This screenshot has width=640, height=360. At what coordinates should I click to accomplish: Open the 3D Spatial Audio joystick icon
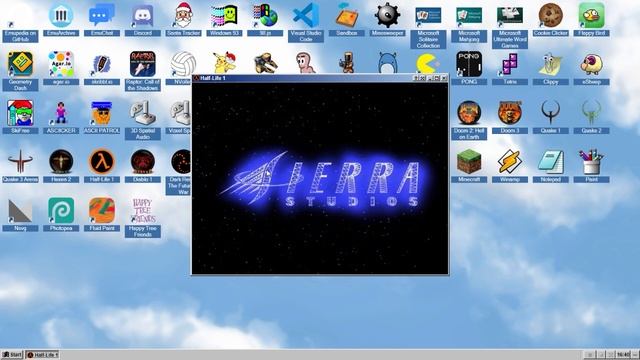pos(142,119)
